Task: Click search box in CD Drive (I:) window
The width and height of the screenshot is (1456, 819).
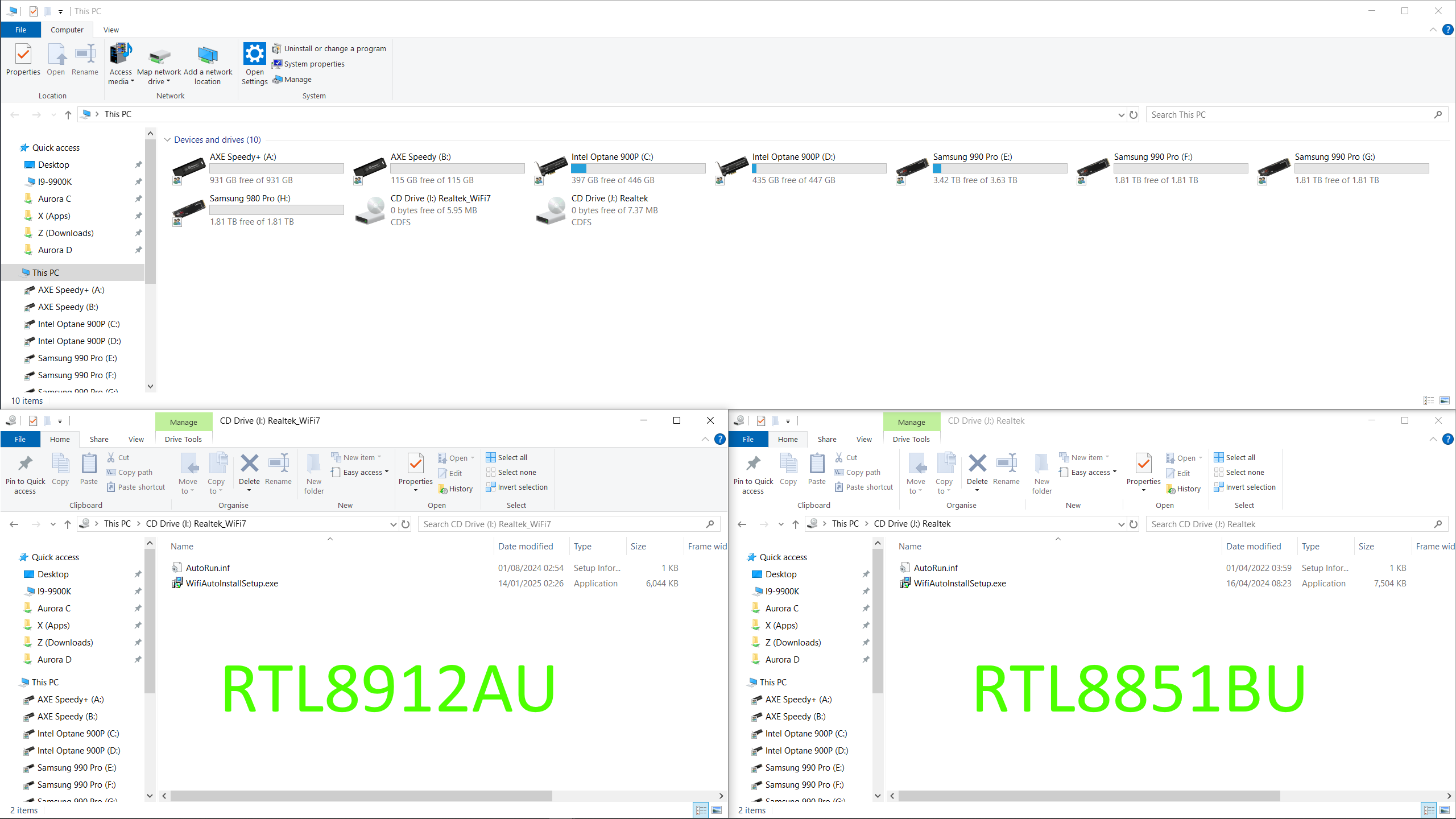Action: coord(569,524)
